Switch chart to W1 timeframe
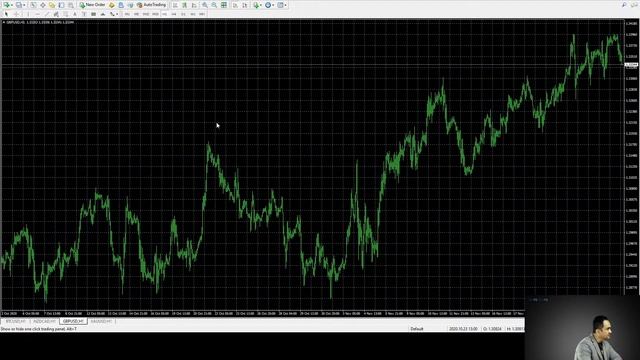This screenshot has height=360, width=640. pos(193,14)
